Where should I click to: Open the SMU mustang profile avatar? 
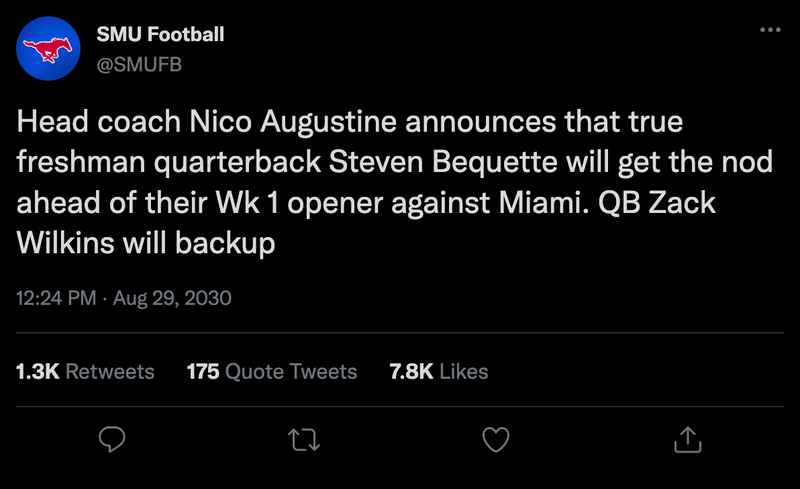(x=48, y=48)
